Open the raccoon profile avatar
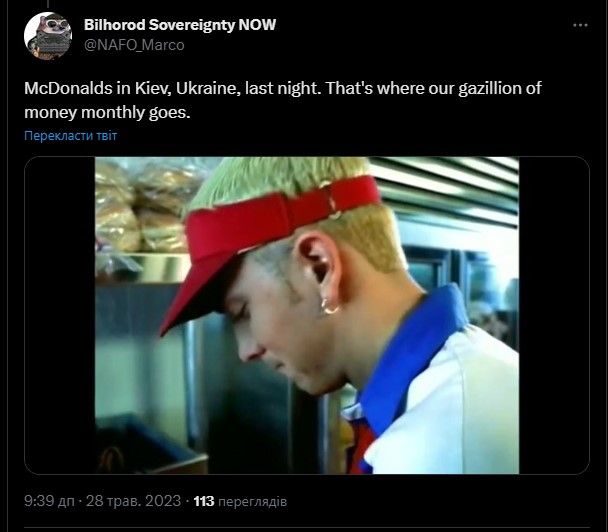Image resolution: width=608 pixels, height=532 pixels. tap(48, 36)
